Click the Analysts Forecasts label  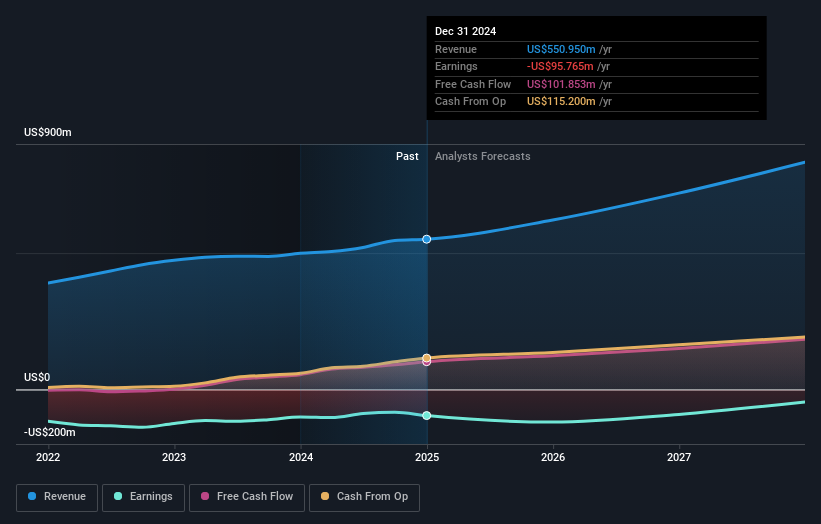point(483,157)
